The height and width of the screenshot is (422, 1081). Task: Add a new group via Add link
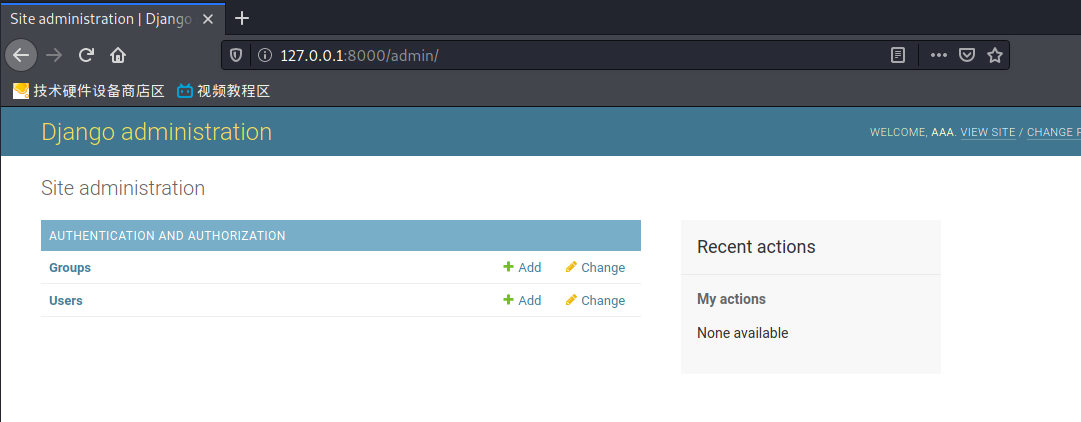[x=522, y=268]
